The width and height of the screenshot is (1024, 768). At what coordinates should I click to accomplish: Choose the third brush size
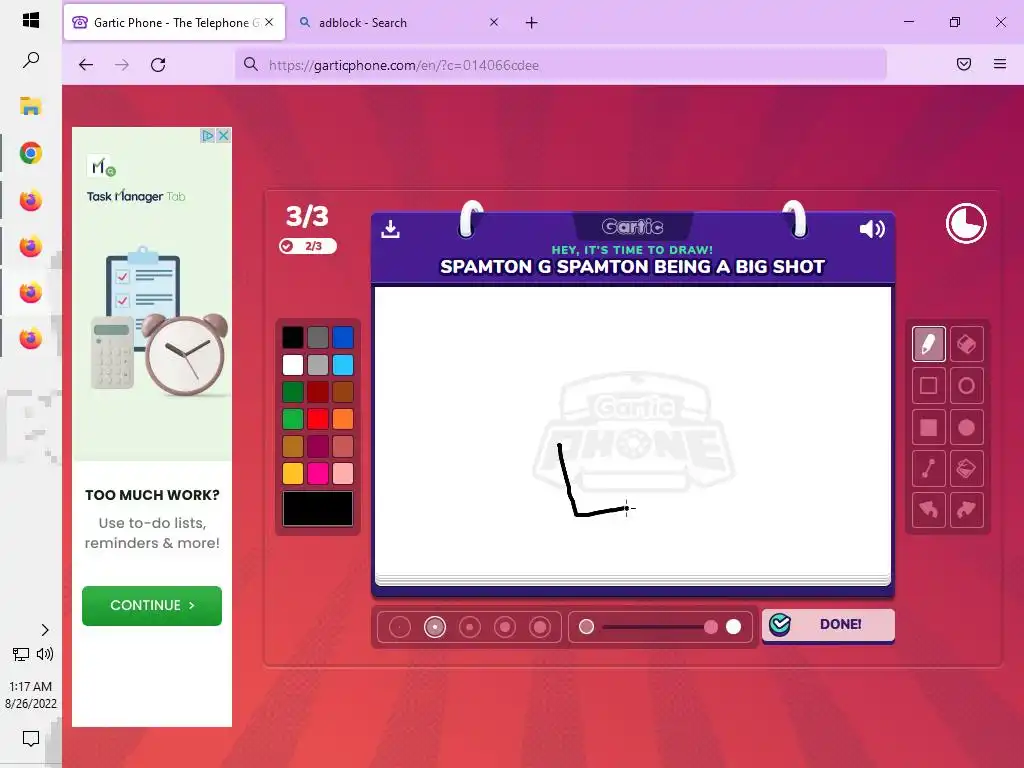click(x=470, y=627)
